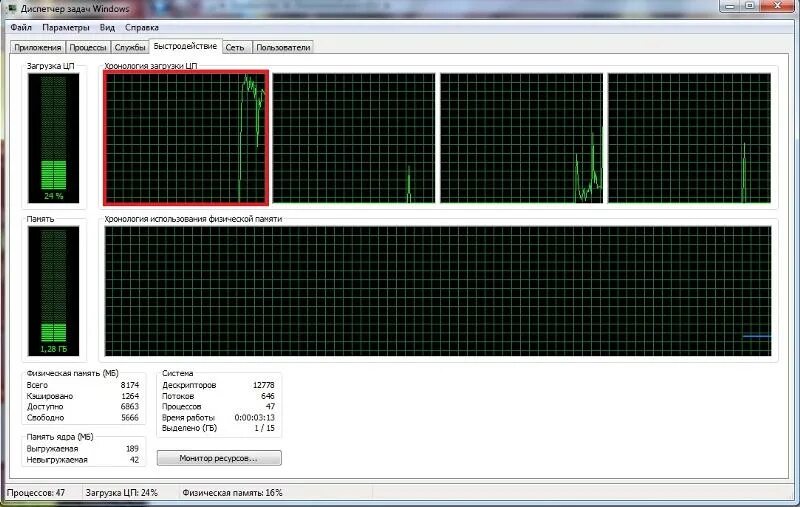
Task: Open Монитор ресурсов button
Action: tap(219, 458)
